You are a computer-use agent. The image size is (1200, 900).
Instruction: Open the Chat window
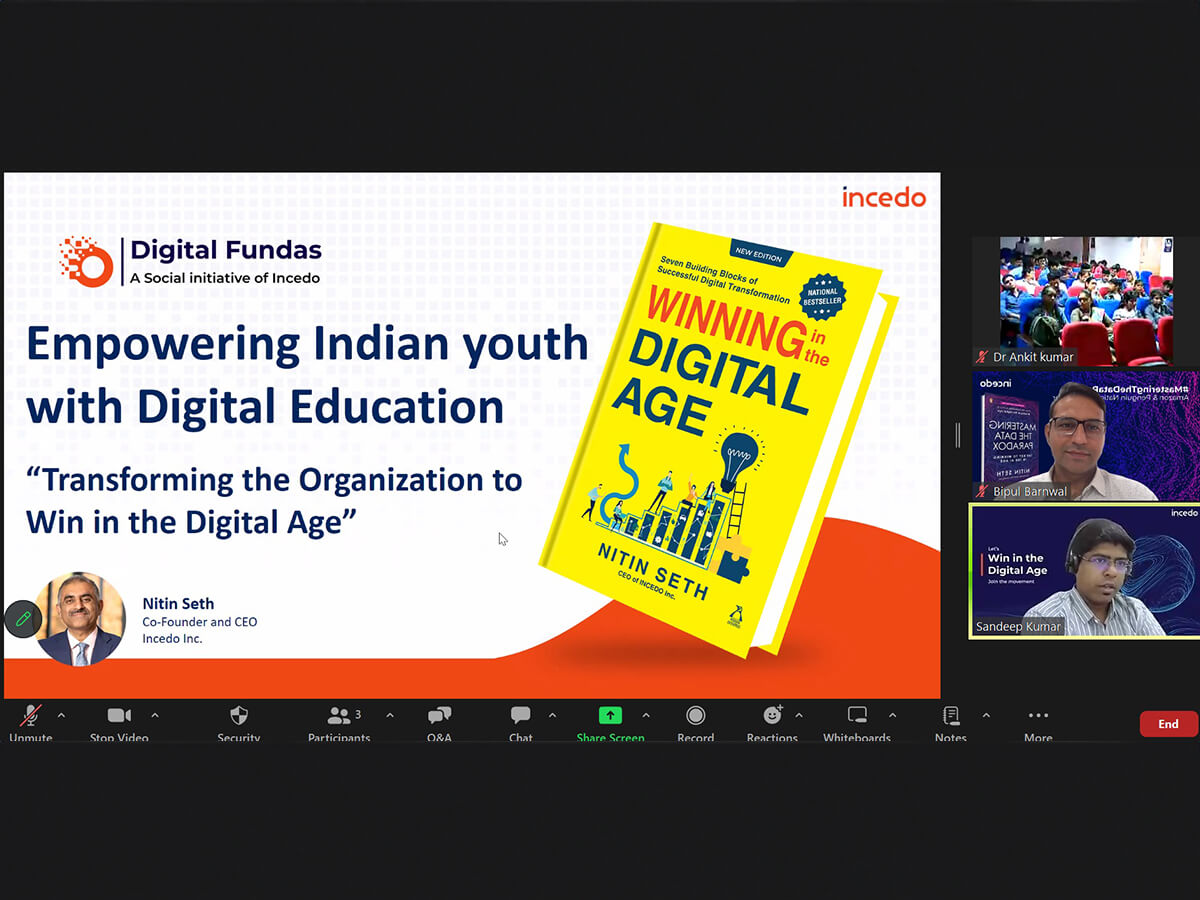(520, 716)
